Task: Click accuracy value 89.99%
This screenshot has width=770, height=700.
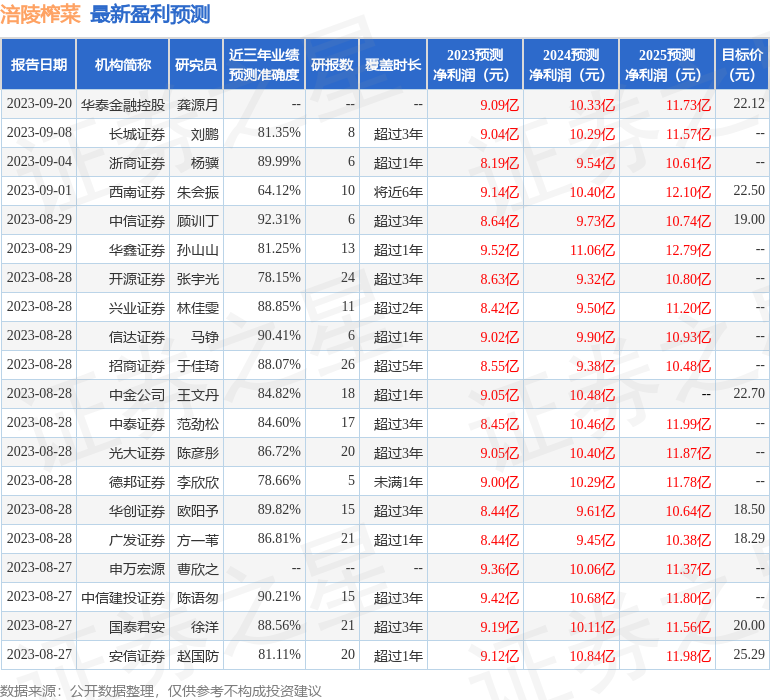Action: pos(279,162)
